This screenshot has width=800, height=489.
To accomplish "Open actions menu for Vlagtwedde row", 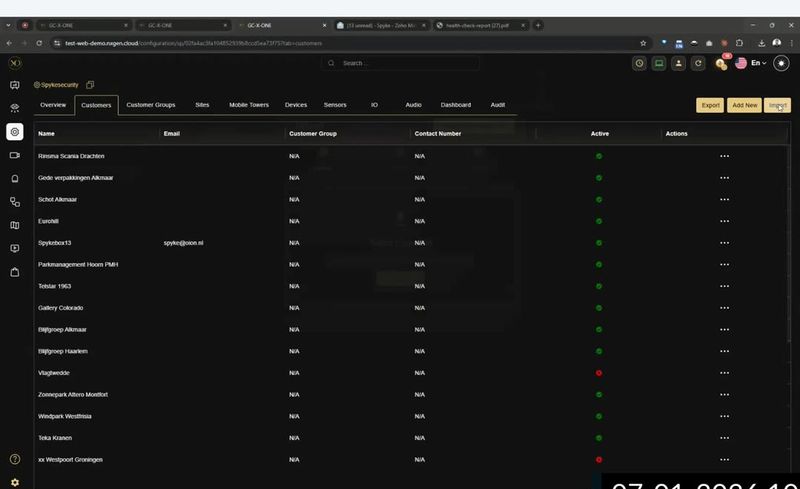I will [x=724, y=373].
